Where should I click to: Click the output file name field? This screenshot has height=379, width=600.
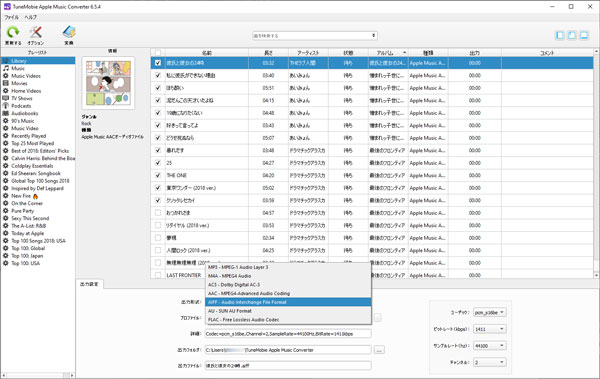[288, 366]
